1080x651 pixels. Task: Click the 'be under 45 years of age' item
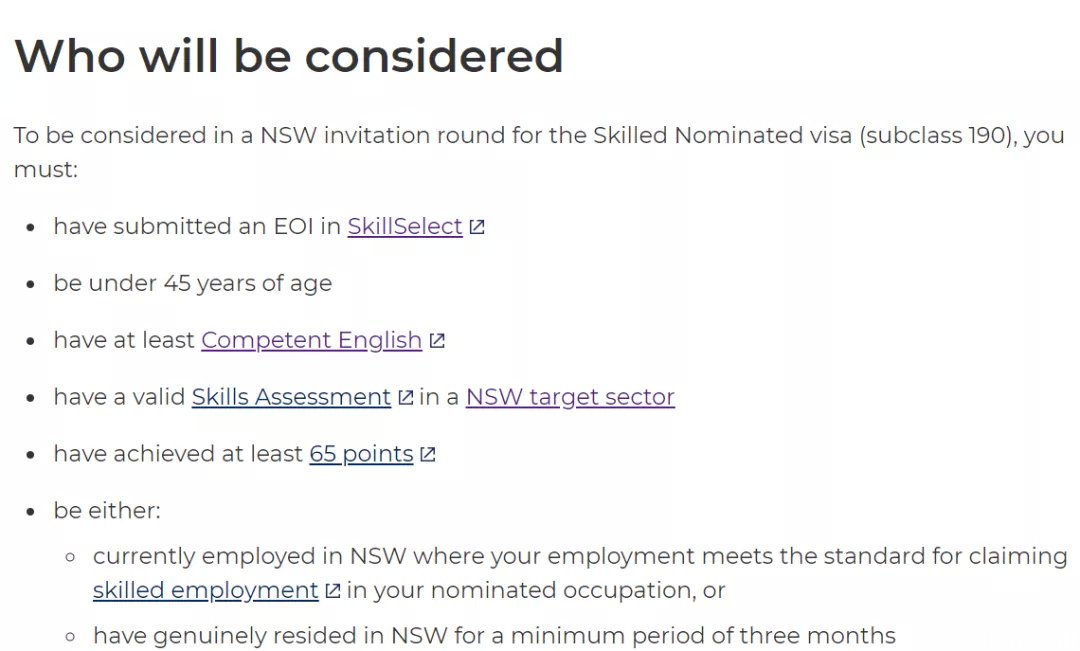pos(193,283)
